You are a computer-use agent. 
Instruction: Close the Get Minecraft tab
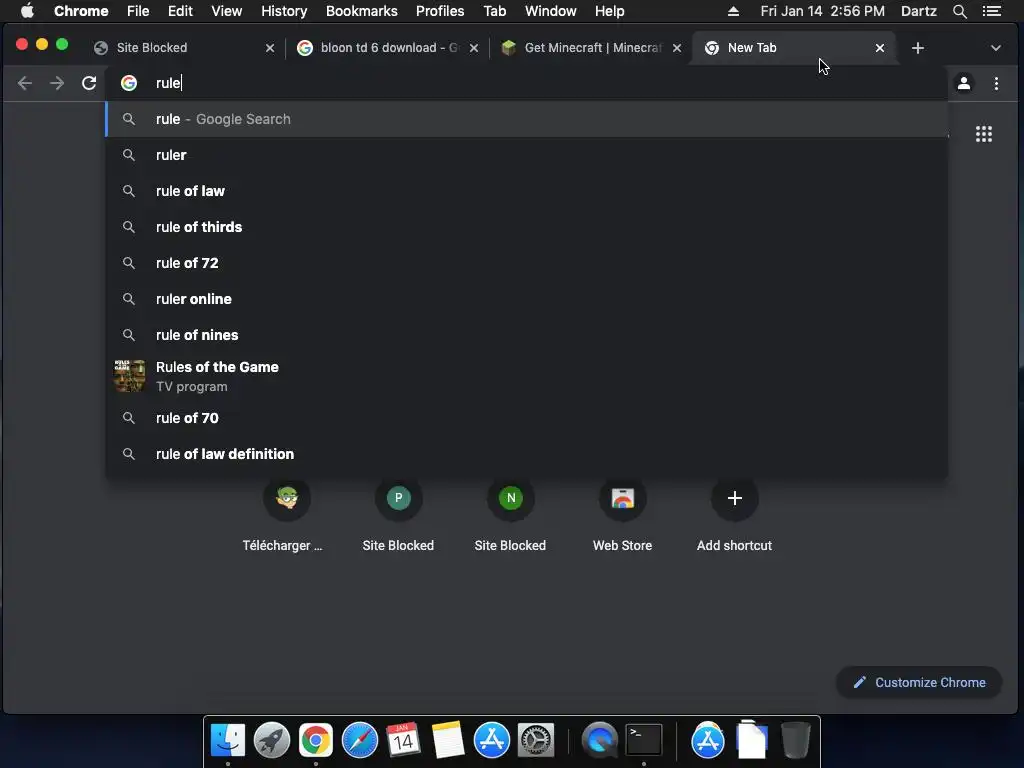(677, 48)
